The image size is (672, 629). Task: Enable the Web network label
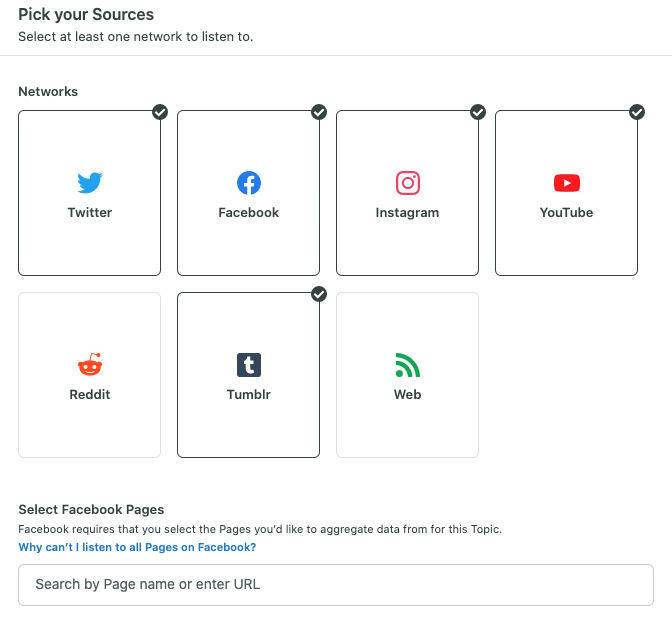point(408,394)
